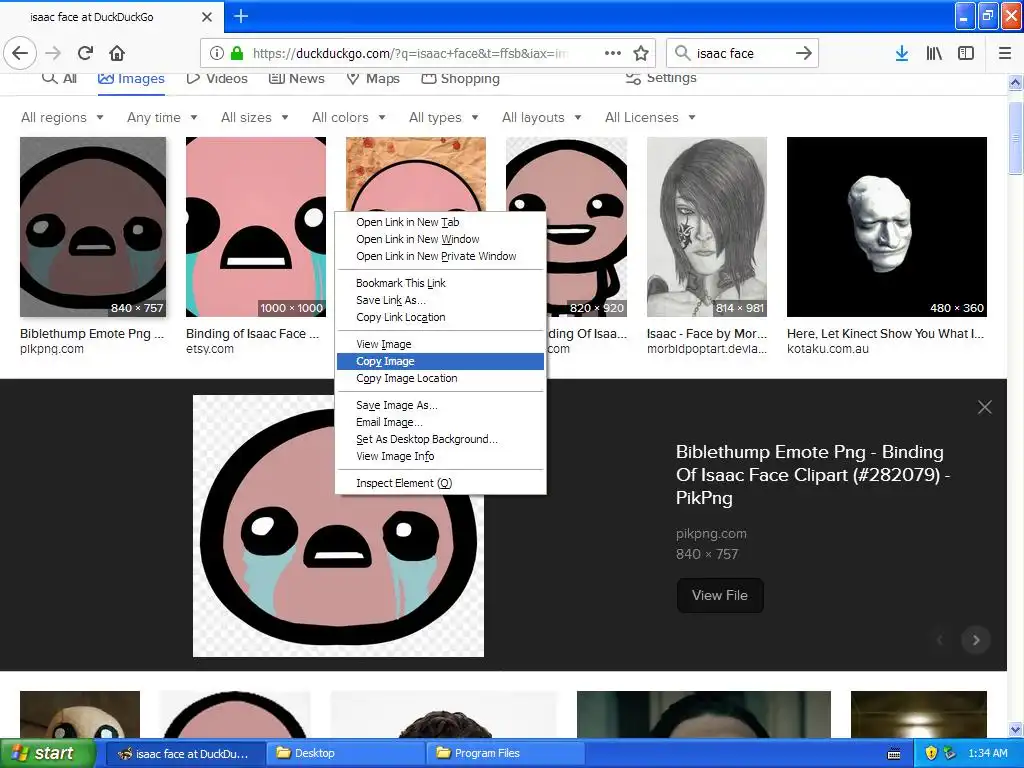Click the View File button
1024x768 pixels.
pyautogui.click(x=720, y=595)
